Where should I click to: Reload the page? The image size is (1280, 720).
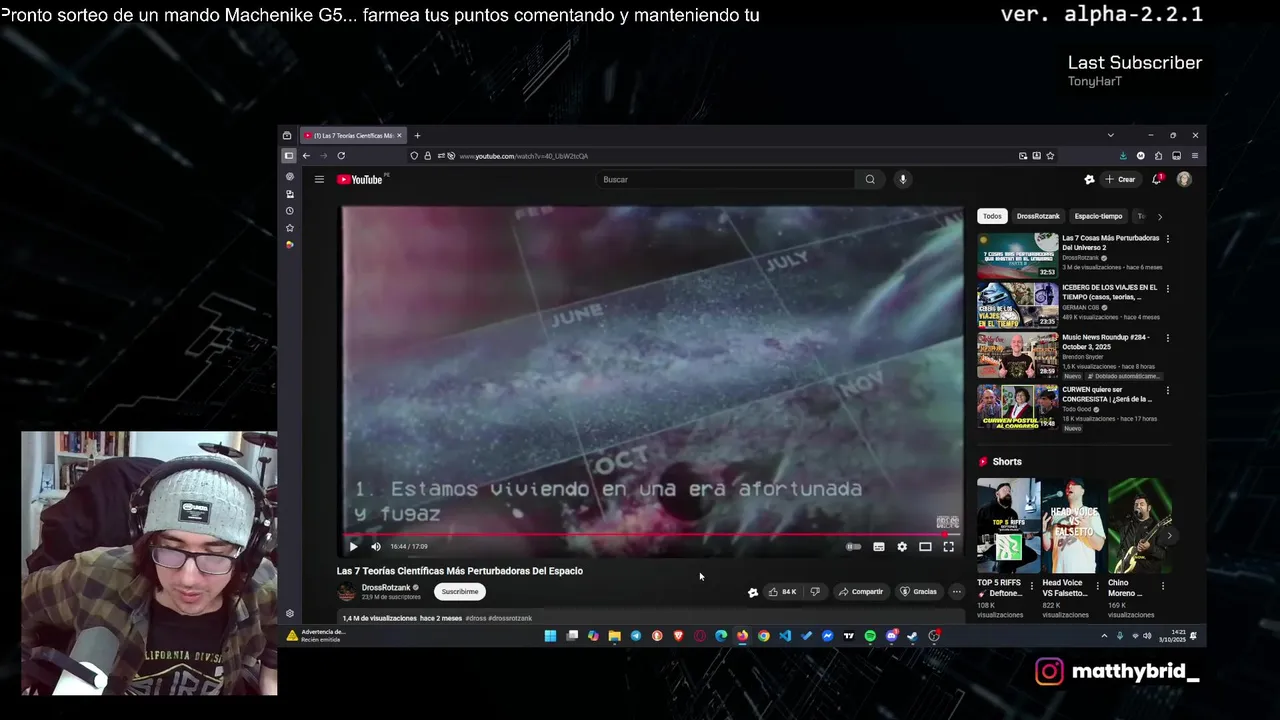coord(341,156)
